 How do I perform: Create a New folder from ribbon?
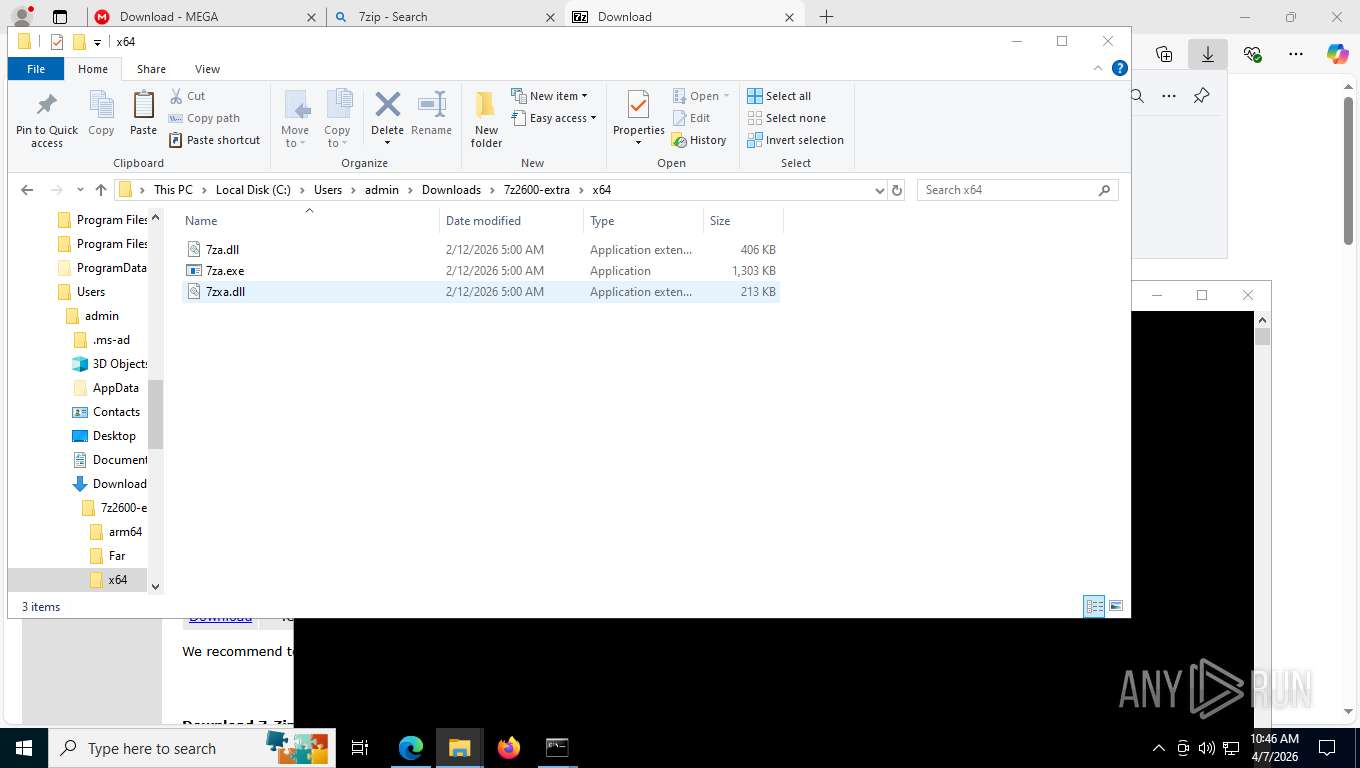pyautogui.click(x=487, y=118)
